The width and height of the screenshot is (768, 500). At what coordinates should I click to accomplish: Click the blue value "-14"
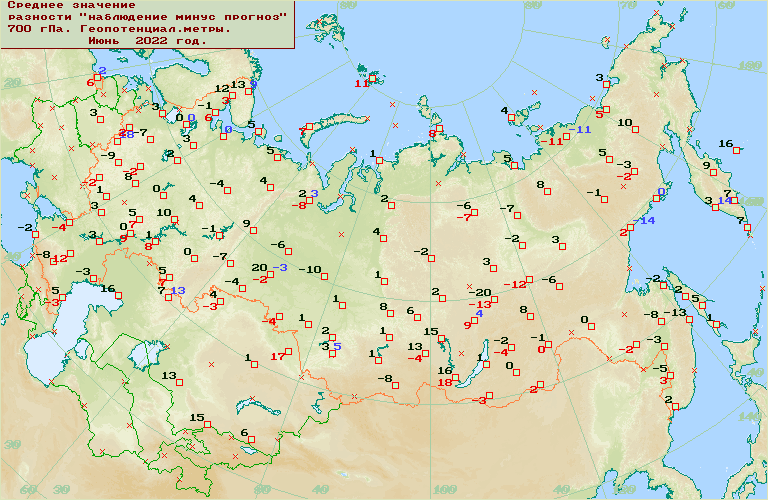coord(644,220)
